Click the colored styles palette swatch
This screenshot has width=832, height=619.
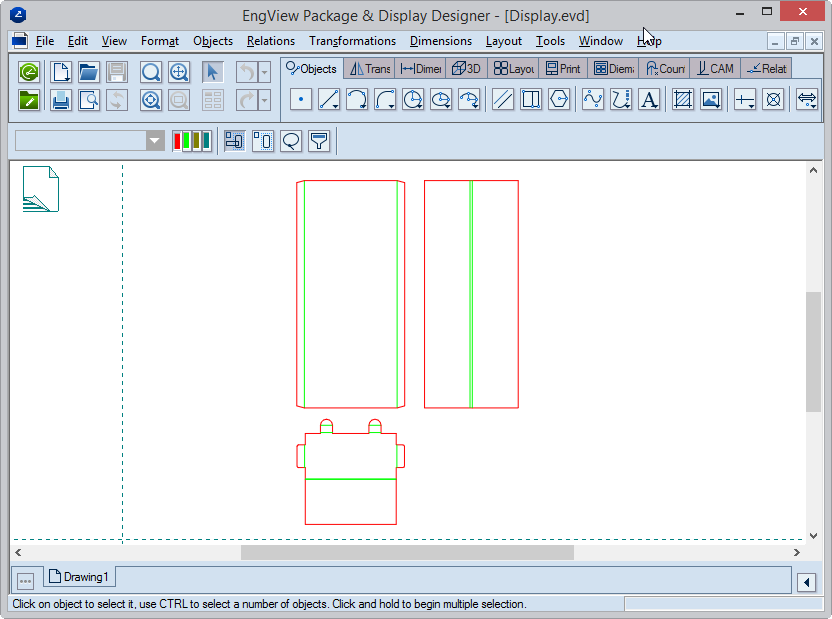tap(191, 141)
